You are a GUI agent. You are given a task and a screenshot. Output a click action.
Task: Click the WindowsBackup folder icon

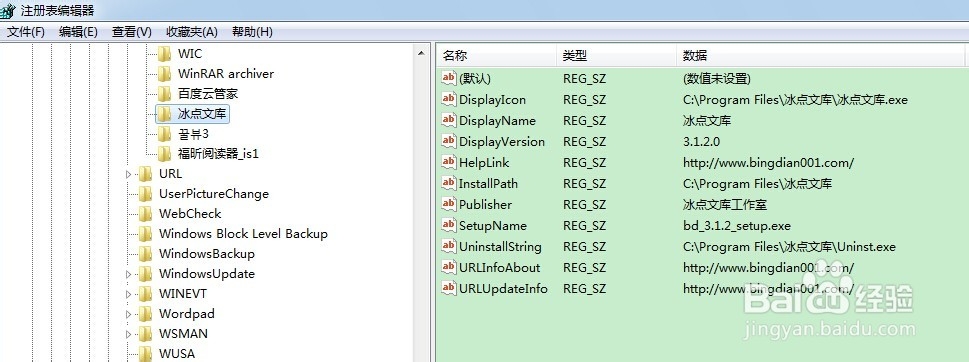tap(145, 254)
